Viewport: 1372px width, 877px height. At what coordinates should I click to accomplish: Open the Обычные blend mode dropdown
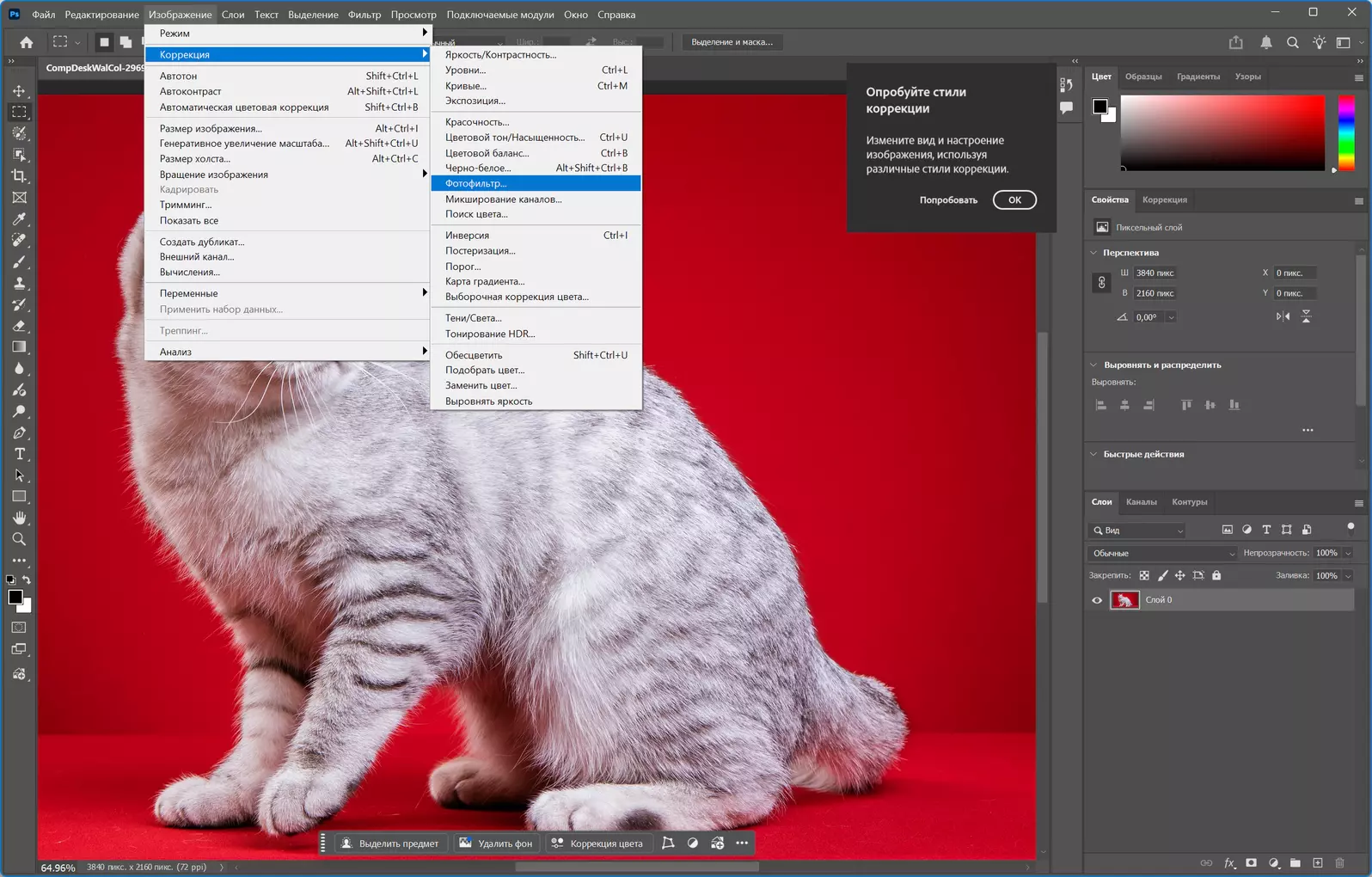1162,553
